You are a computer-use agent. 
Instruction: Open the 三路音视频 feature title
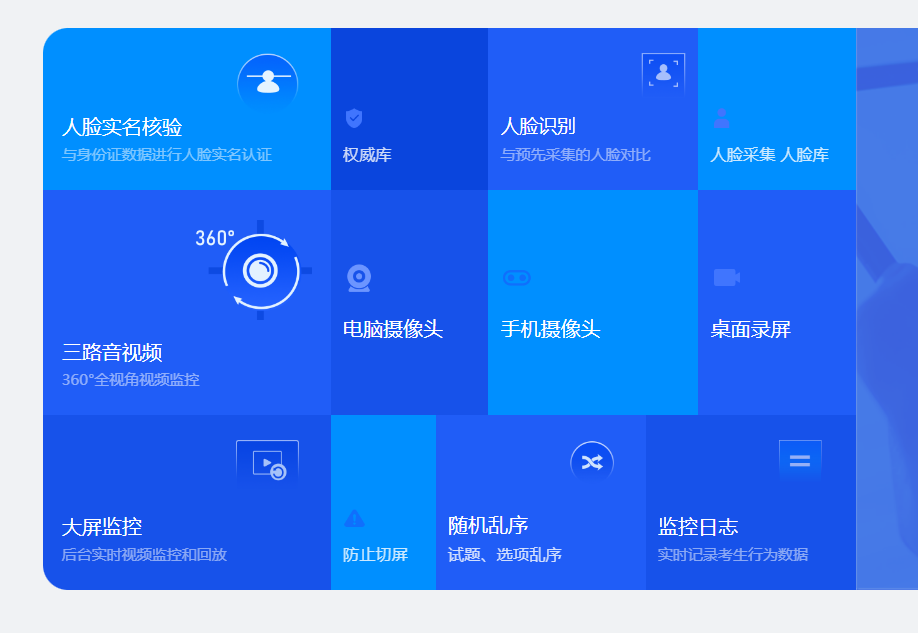(x=112, y=352)
